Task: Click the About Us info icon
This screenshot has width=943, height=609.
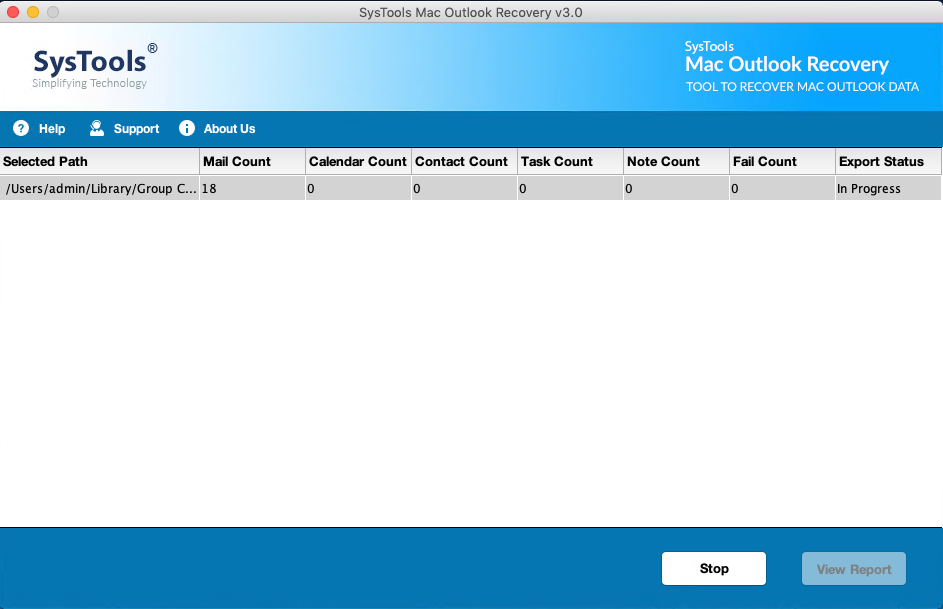Action: point(187,128)
